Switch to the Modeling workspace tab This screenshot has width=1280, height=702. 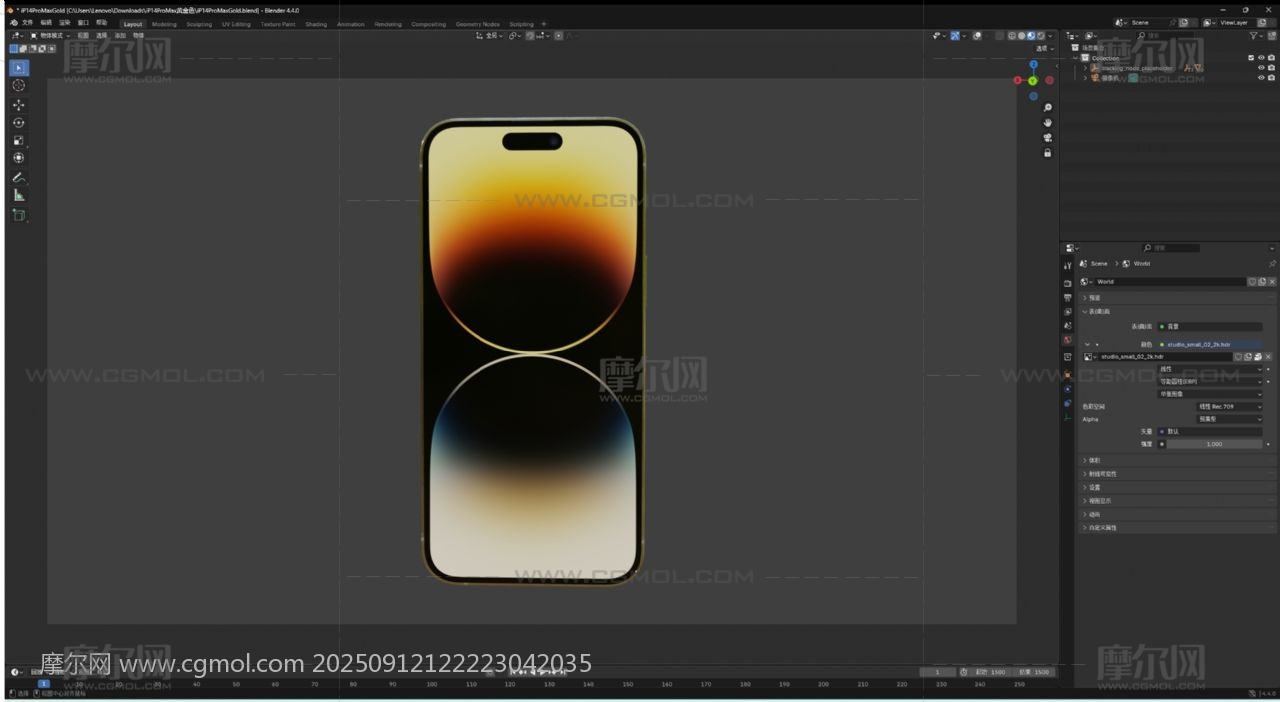point(164,24)
